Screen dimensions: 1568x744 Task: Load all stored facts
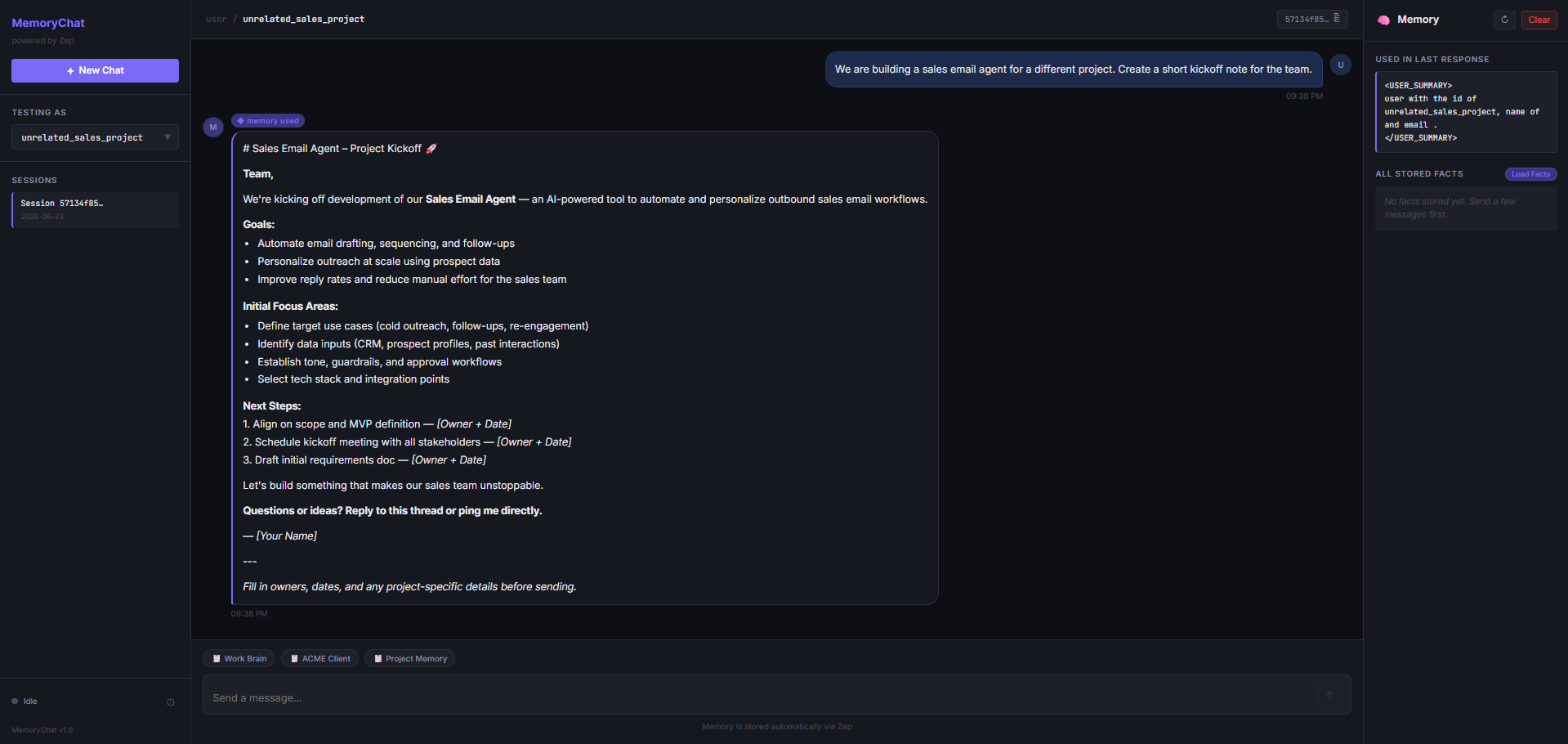coord(1530,174)
